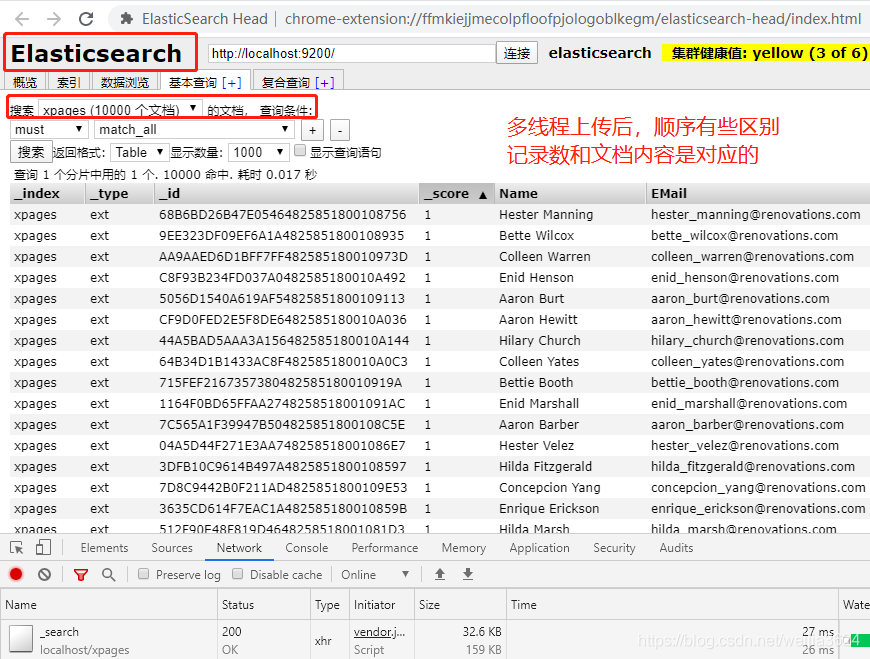The image size is (870, 659).
Task: Sort by the _type column header
Action: 119,194
